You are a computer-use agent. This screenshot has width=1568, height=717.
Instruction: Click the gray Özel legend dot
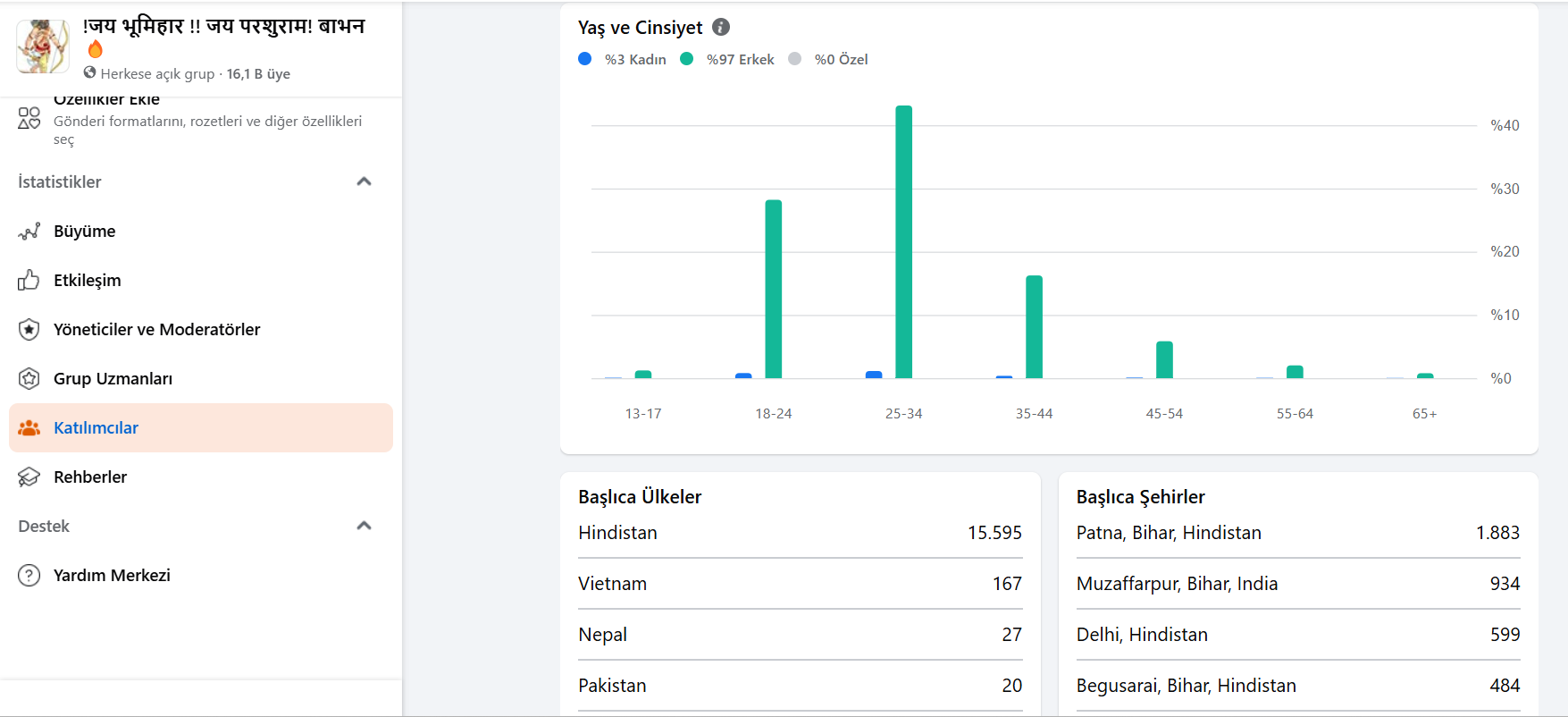click(795, 59)
